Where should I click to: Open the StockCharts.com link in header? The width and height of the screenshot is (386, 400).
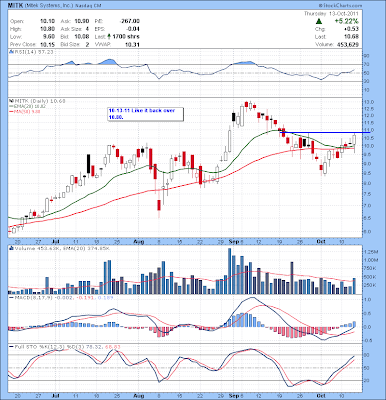pyautogui.click(x=340, y=6)
